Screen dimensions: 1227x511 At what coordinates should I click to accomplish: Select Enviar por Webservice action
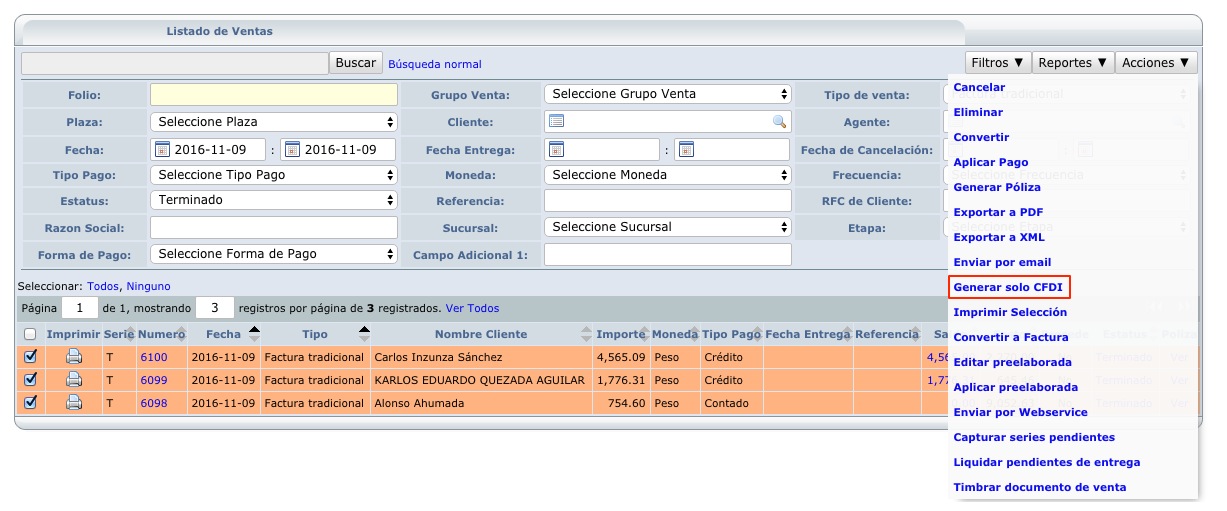pyautogui.click(x=1020, y=412)
